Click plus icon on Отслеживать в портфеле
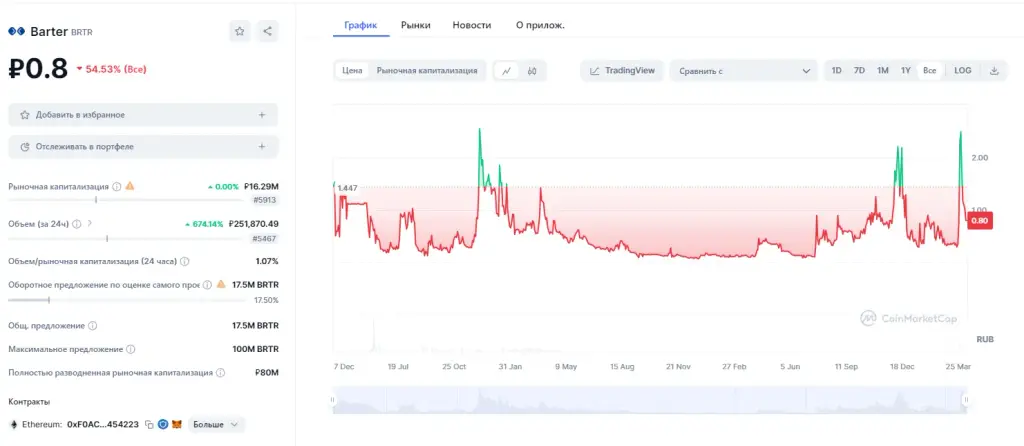Screen dimensions: 1024x446 click(x=262, y=147)
